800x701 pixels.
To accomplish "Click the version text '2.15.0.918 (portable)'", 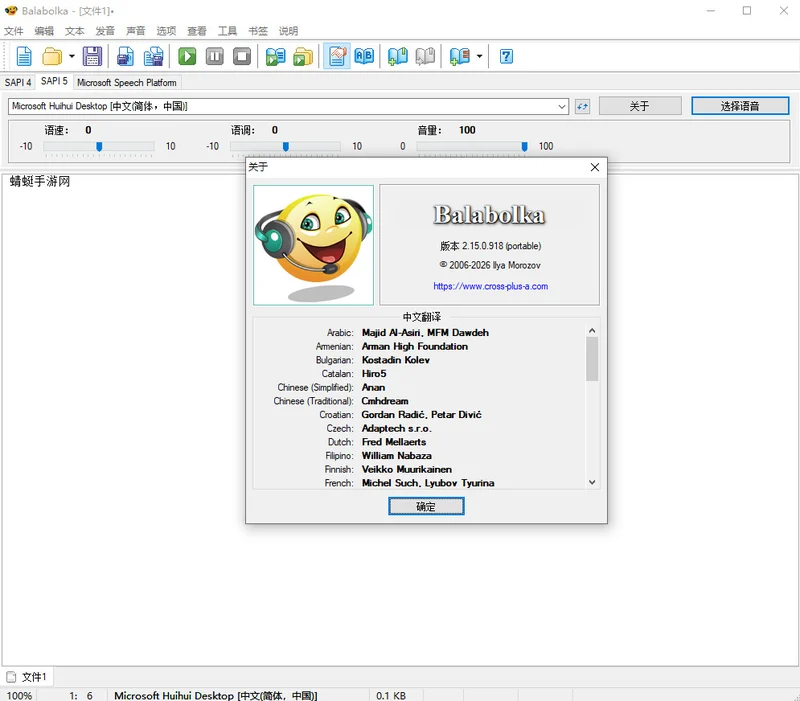I will 502,246.
